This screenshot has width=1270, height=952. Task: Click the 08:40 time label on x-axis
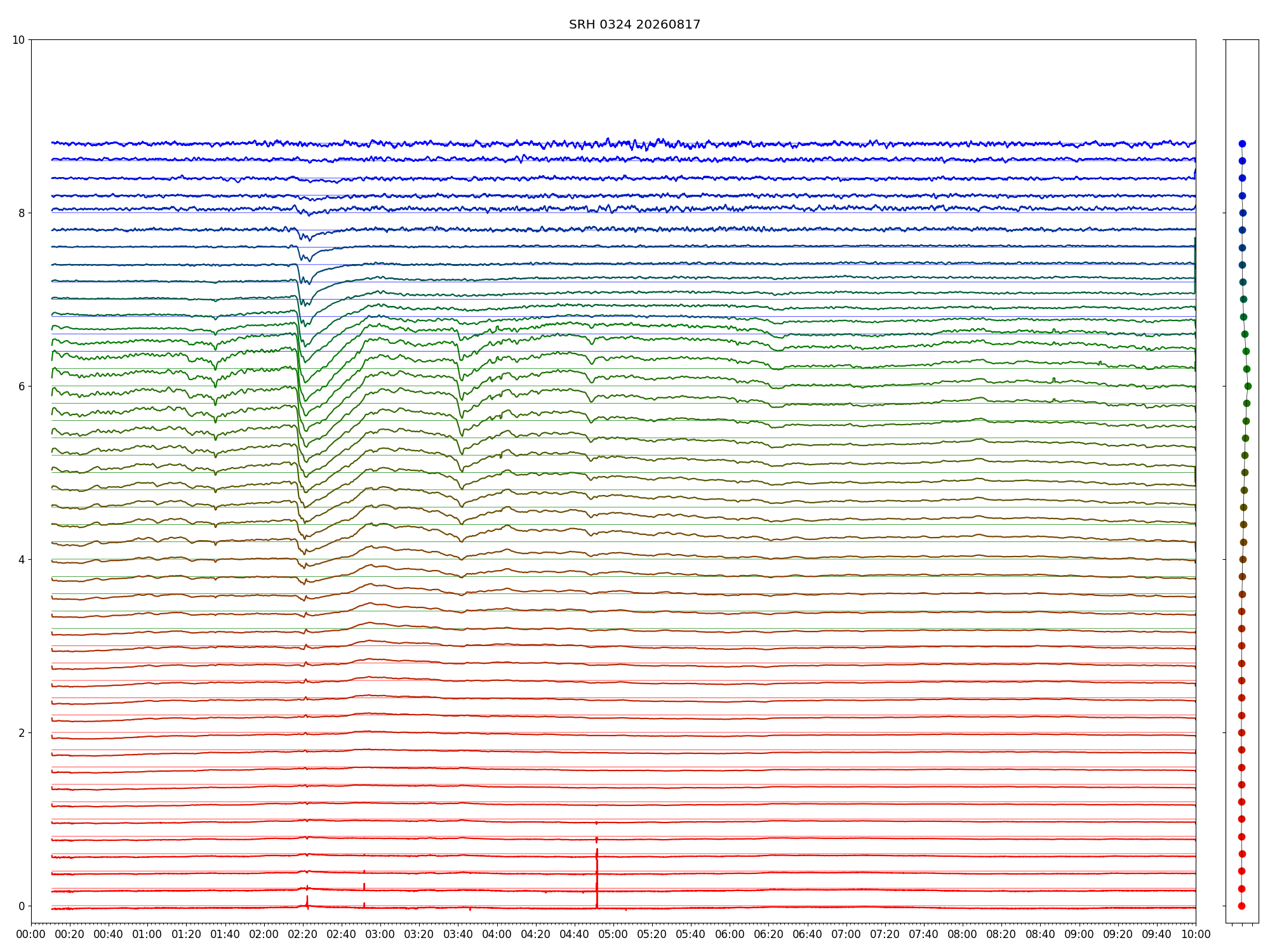tap(1040, 934)
